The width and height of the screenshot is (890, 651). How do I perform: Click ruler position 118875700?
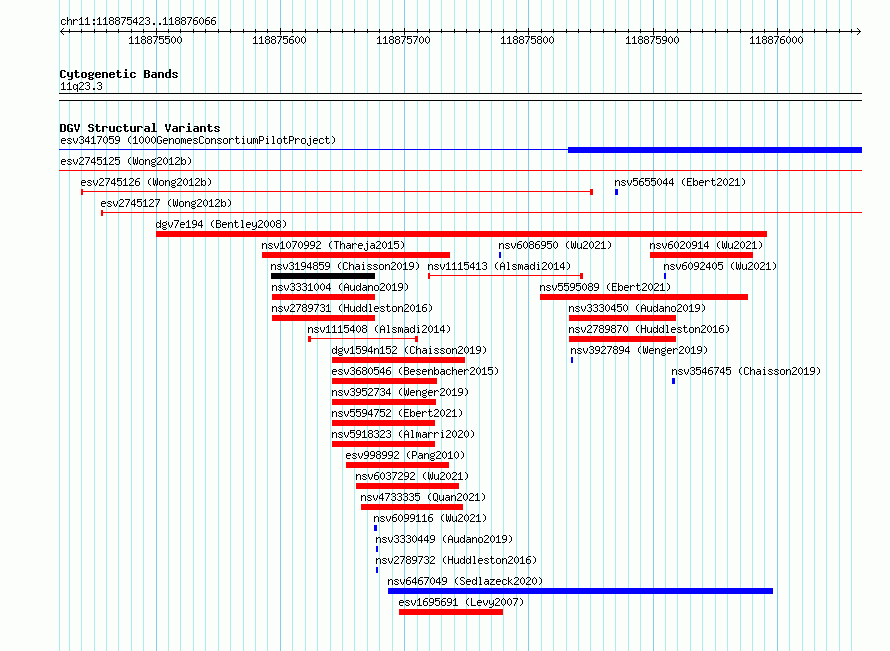tap(404, 40)
